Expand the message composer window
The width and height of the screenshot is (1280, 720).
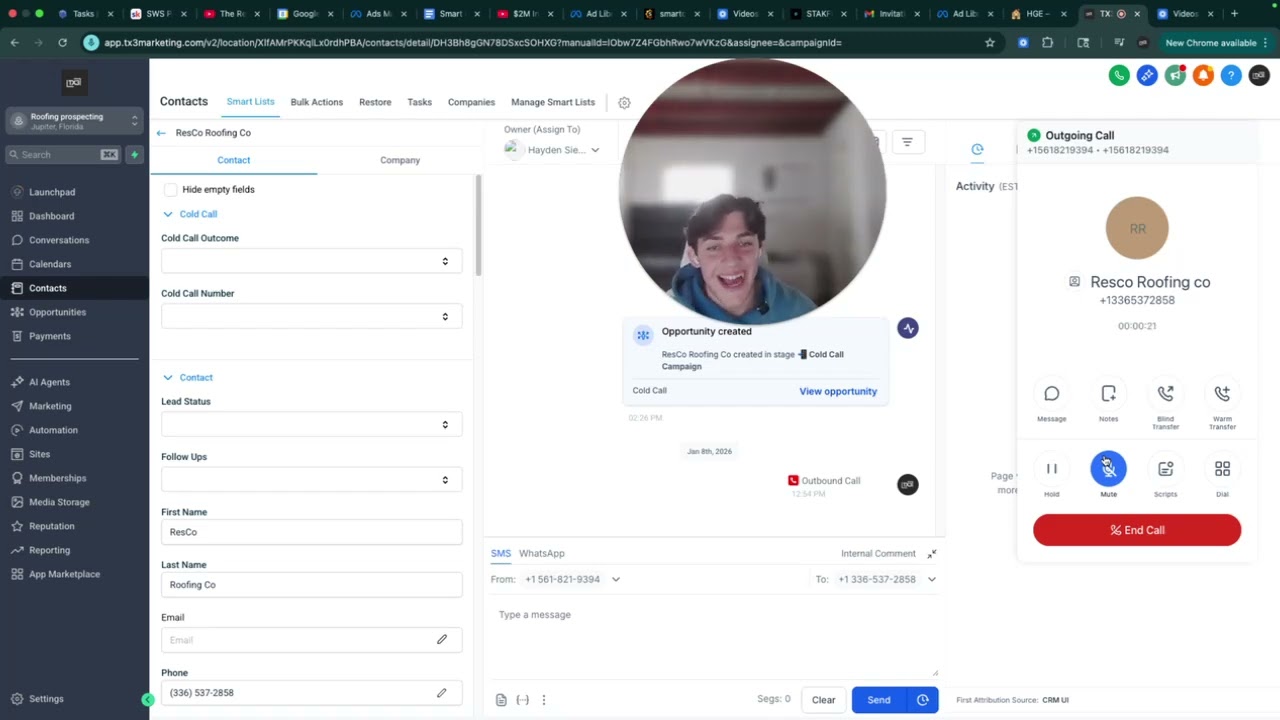[x=931, y=553]
